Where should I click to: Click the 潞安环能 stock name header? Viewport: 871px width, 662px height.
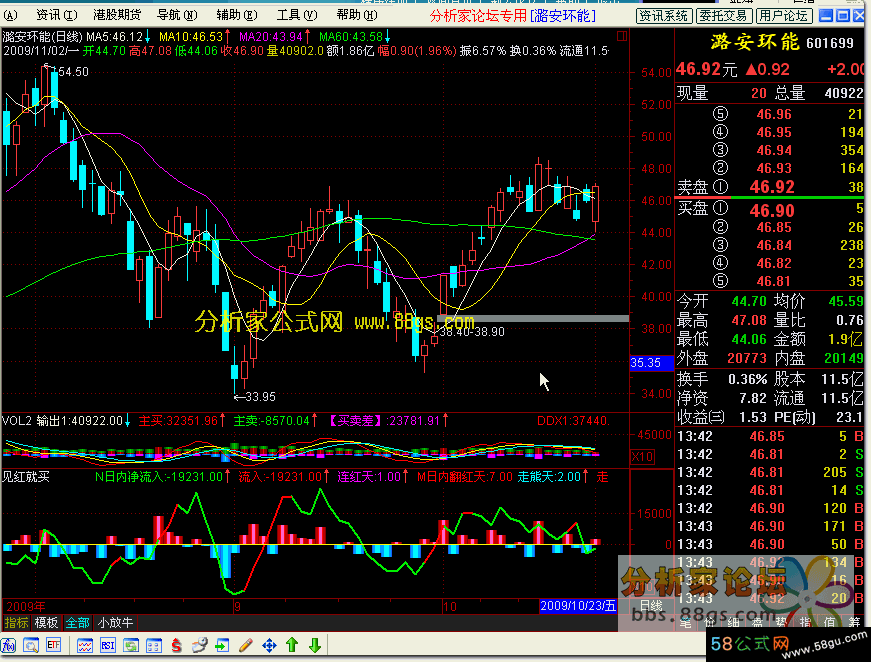[x=754, y=42]
